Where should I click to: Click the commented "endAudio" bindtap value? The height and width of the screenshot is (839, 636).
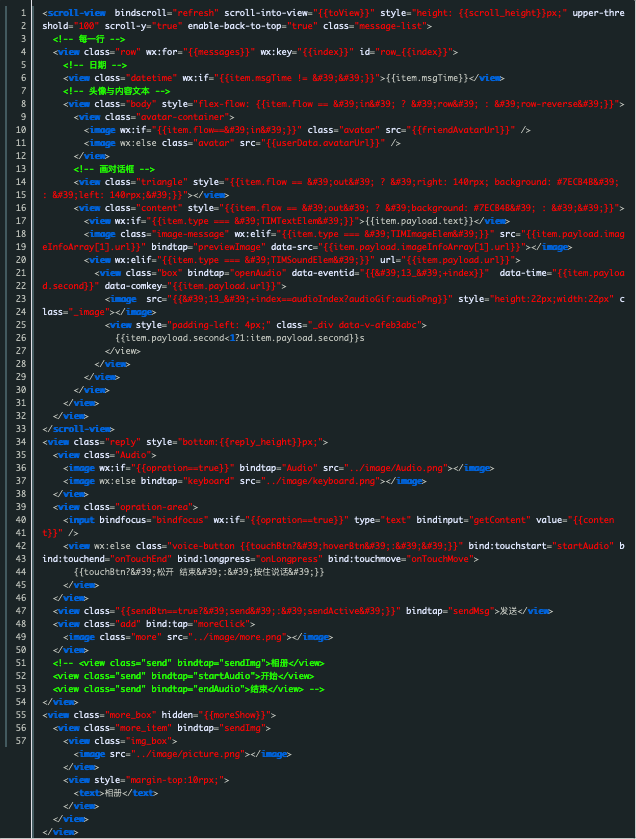(221, 689)
